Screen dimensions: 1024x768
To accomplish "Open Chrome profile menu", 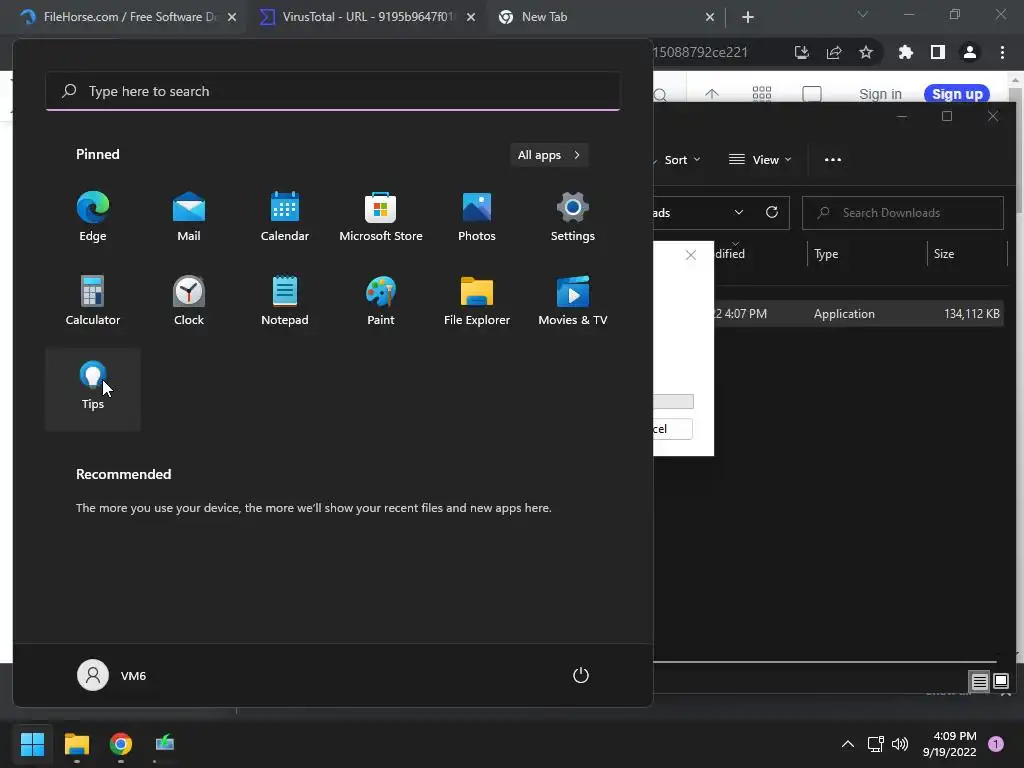I will (970, 52).
